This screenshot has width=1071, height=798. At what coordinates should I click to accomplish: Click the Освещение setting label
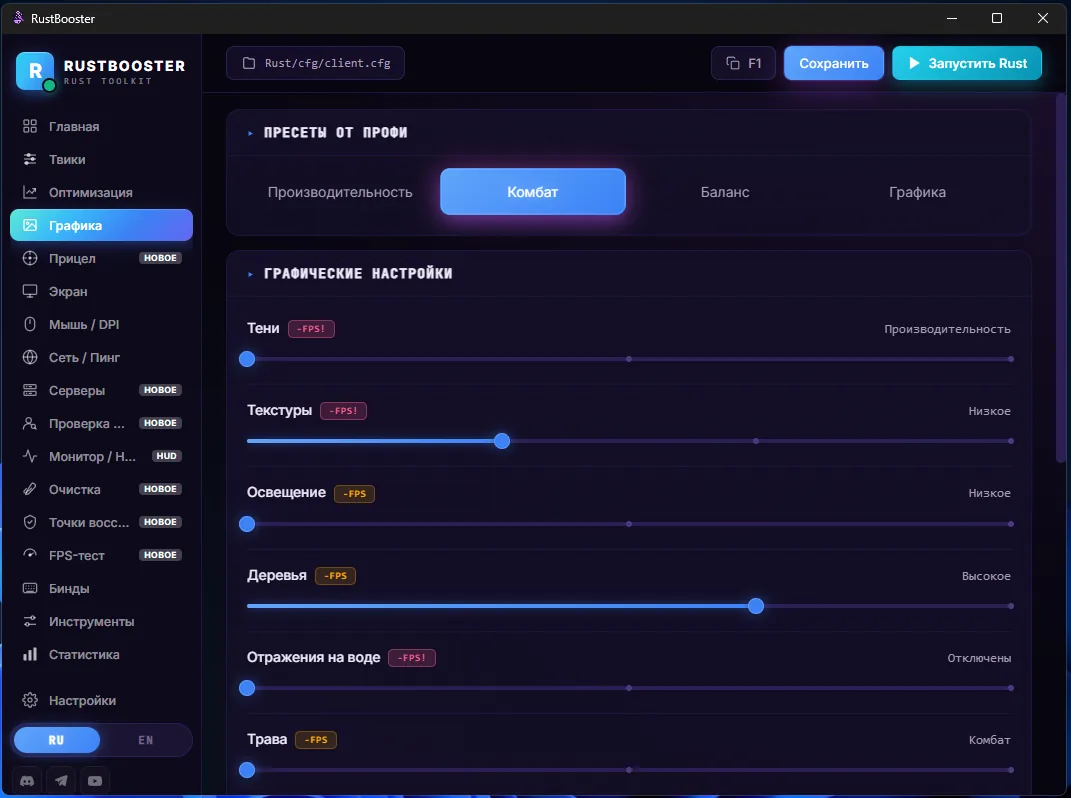point(286,493)
